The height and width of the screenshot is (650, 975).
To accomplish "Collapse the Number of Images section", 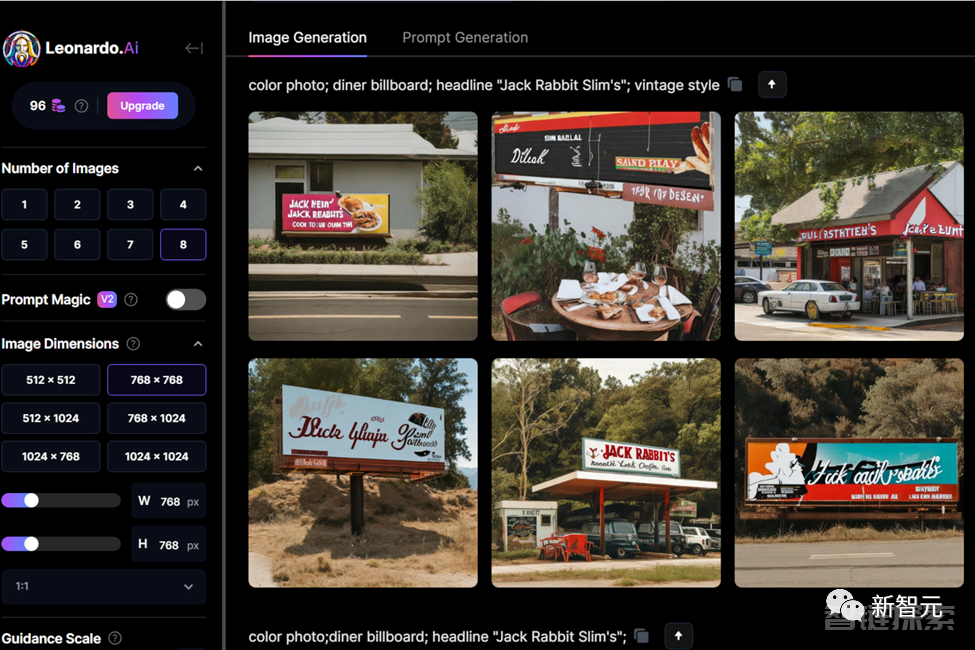I will coord(198,169).
